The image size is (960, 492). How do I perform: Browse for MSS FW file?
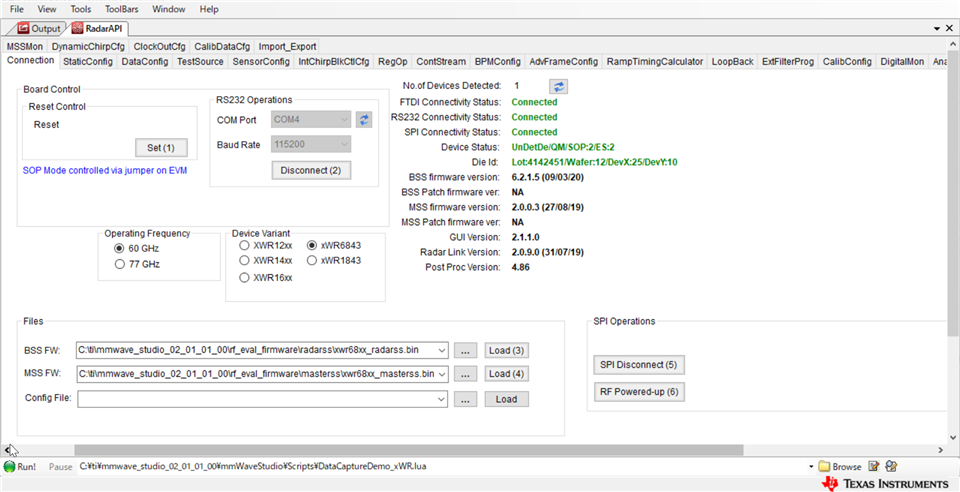(465, 373)
